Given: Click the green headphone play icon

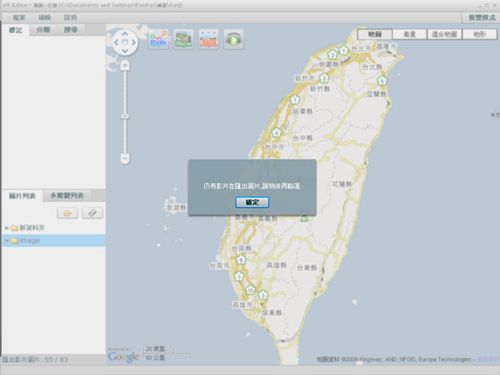Looking at the screenshot, I should [233, 39].
